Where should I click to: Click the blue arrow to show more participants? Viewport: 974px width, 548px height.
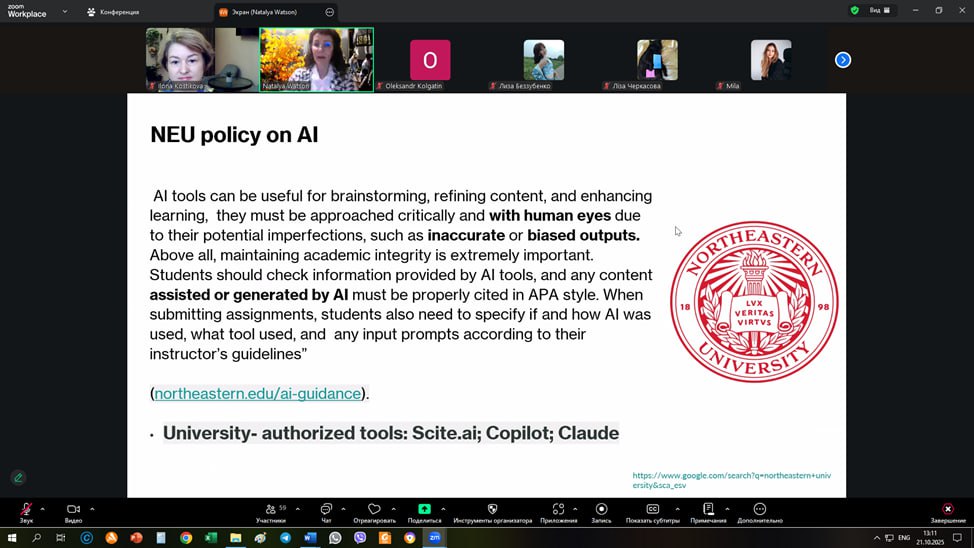[x=843, y=60]
